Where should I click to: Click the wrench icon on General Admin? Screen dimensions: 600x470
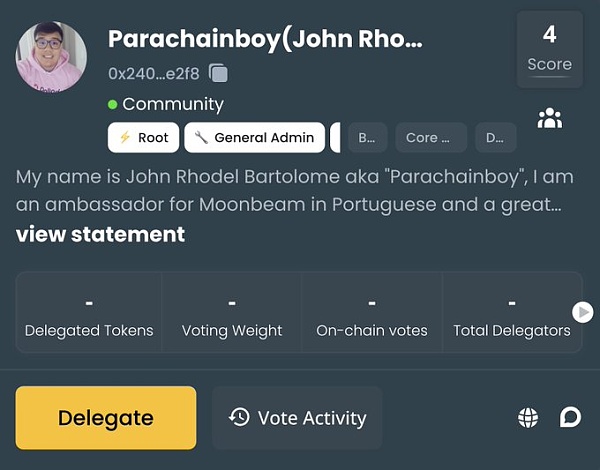click(201, 138)
